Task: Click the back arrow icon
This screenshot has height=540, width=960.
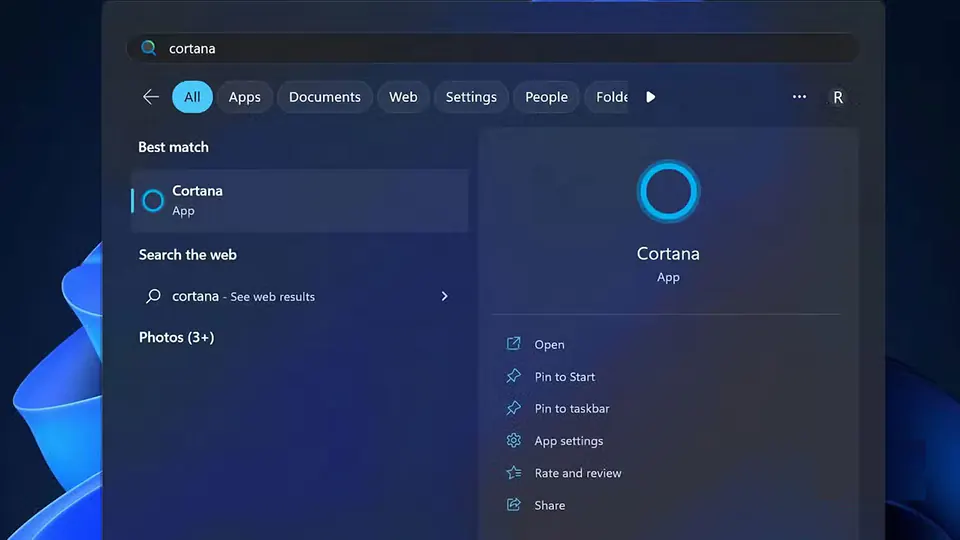Action: coord(151,97)
